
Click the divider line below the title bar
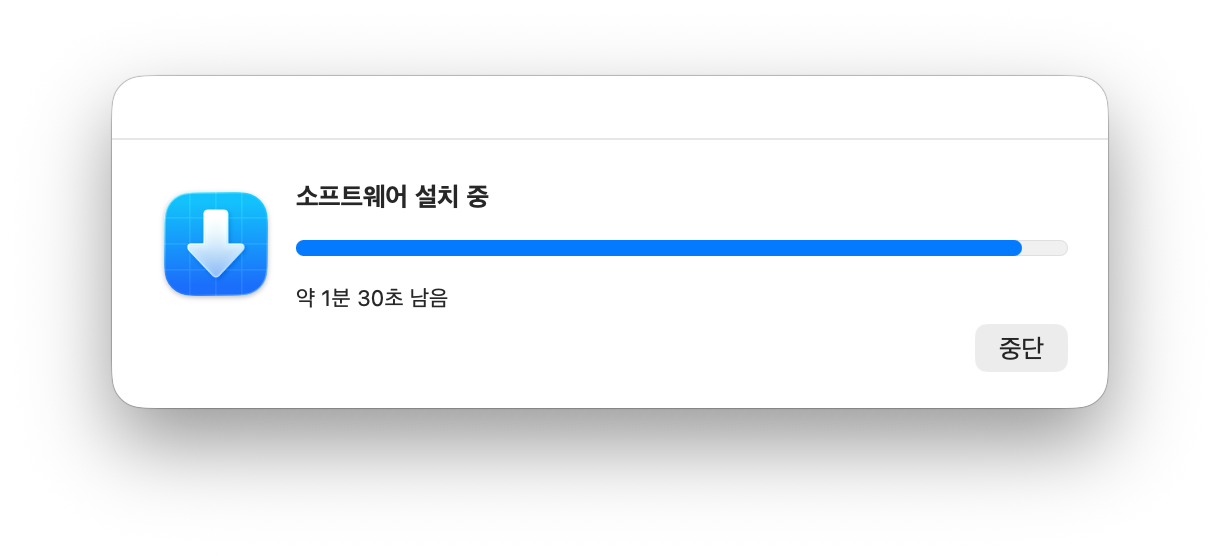pos(610,138)
